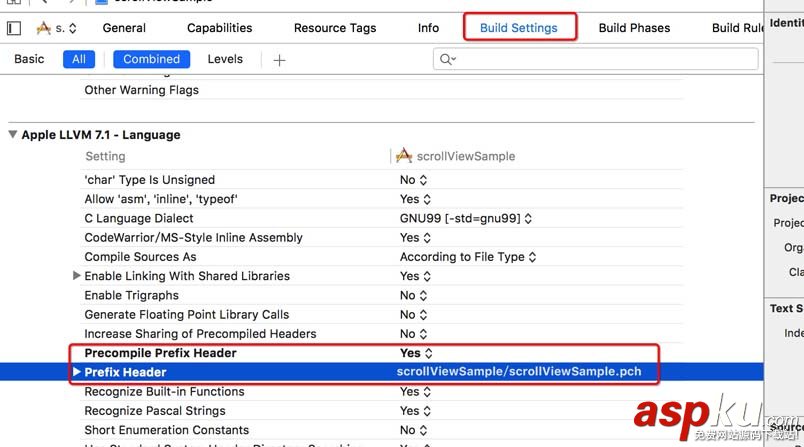The image size is (804, 447).
Task: Open the Build Settings tab
Action: point(519,28)
